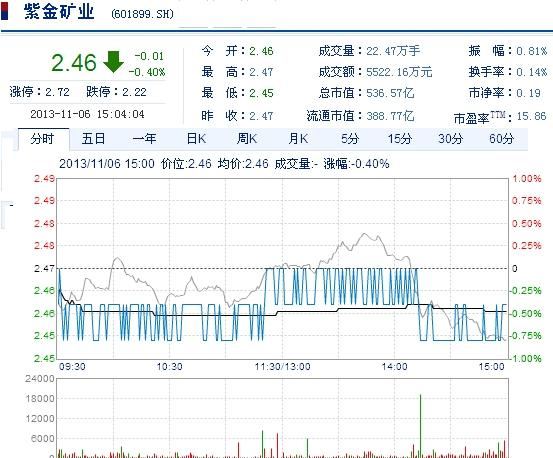Click the 10:30 time axis label
The height and width of the screenshot is (458, 553).
click(x=169, y=367)
